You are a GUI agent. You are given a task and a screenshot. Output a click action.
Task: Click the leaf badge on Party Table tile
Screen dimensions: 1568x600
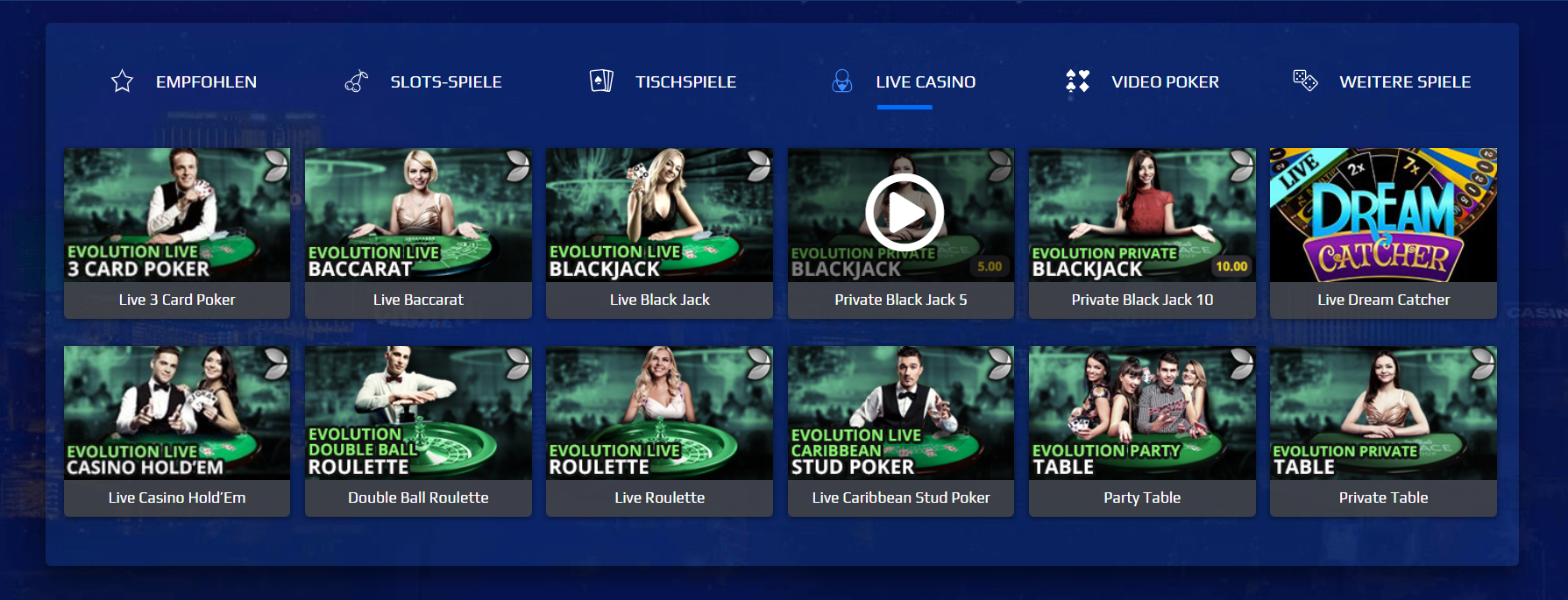[x=1241, y=363]
